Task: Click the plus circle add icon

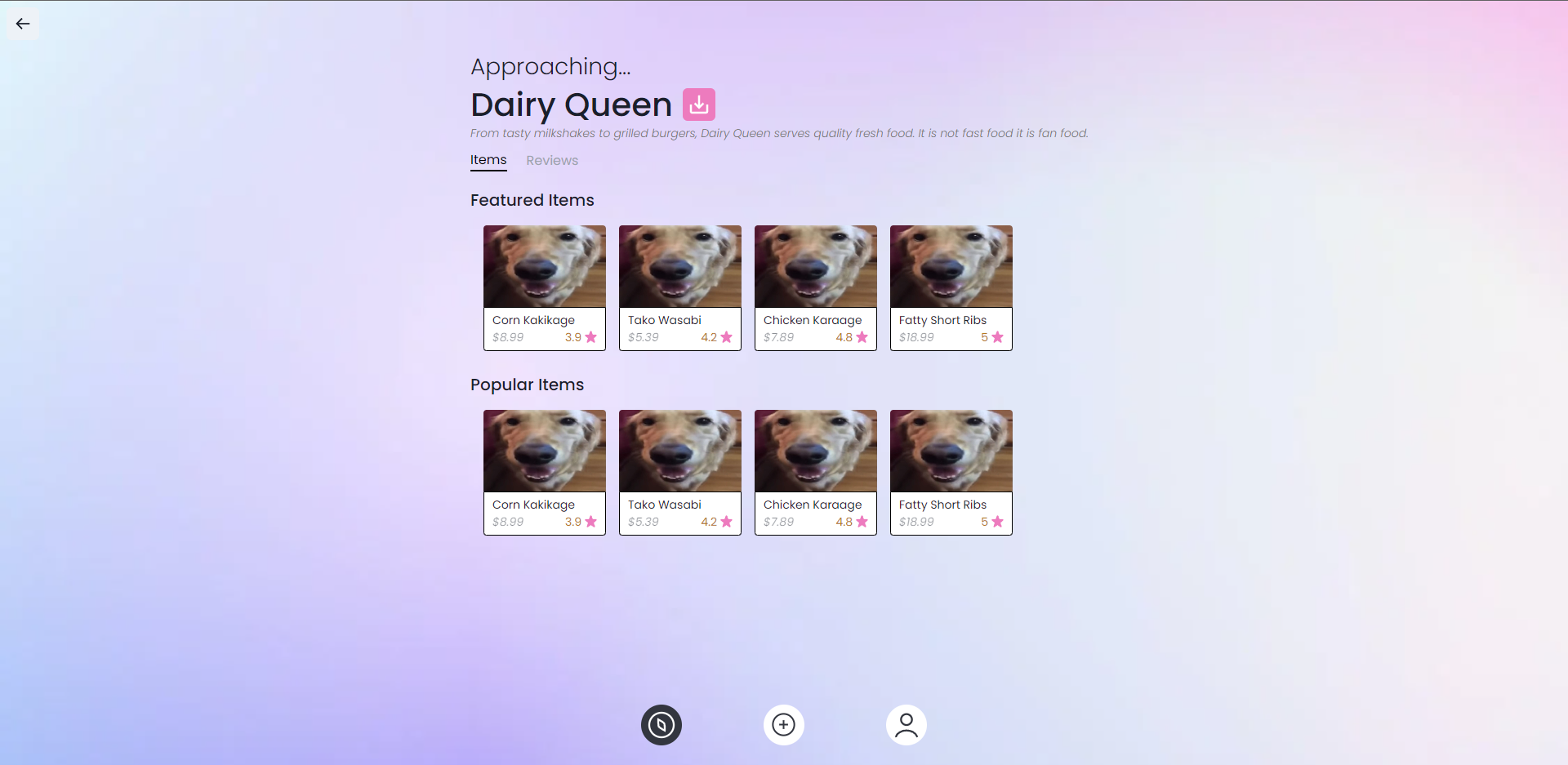Action: [x=784, y=725]
